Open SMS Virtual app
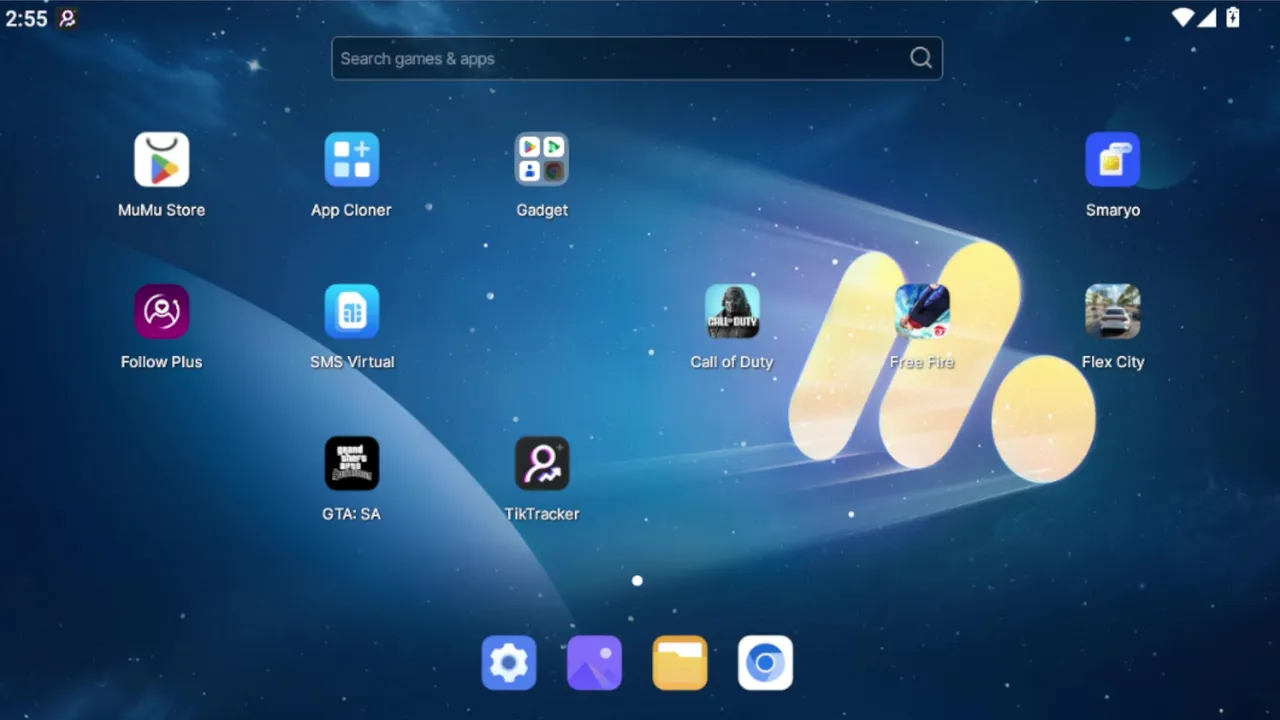Screen dimensions: 1280x720 click(x=352, y=312)
